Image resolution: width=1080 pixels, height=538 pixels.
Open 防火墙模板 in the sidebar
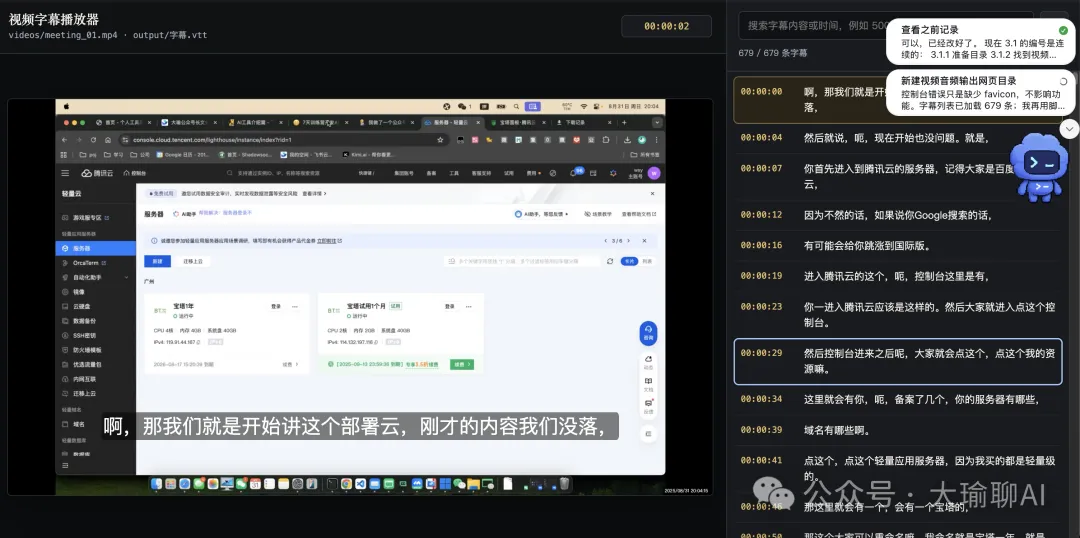tap(96, 349)
